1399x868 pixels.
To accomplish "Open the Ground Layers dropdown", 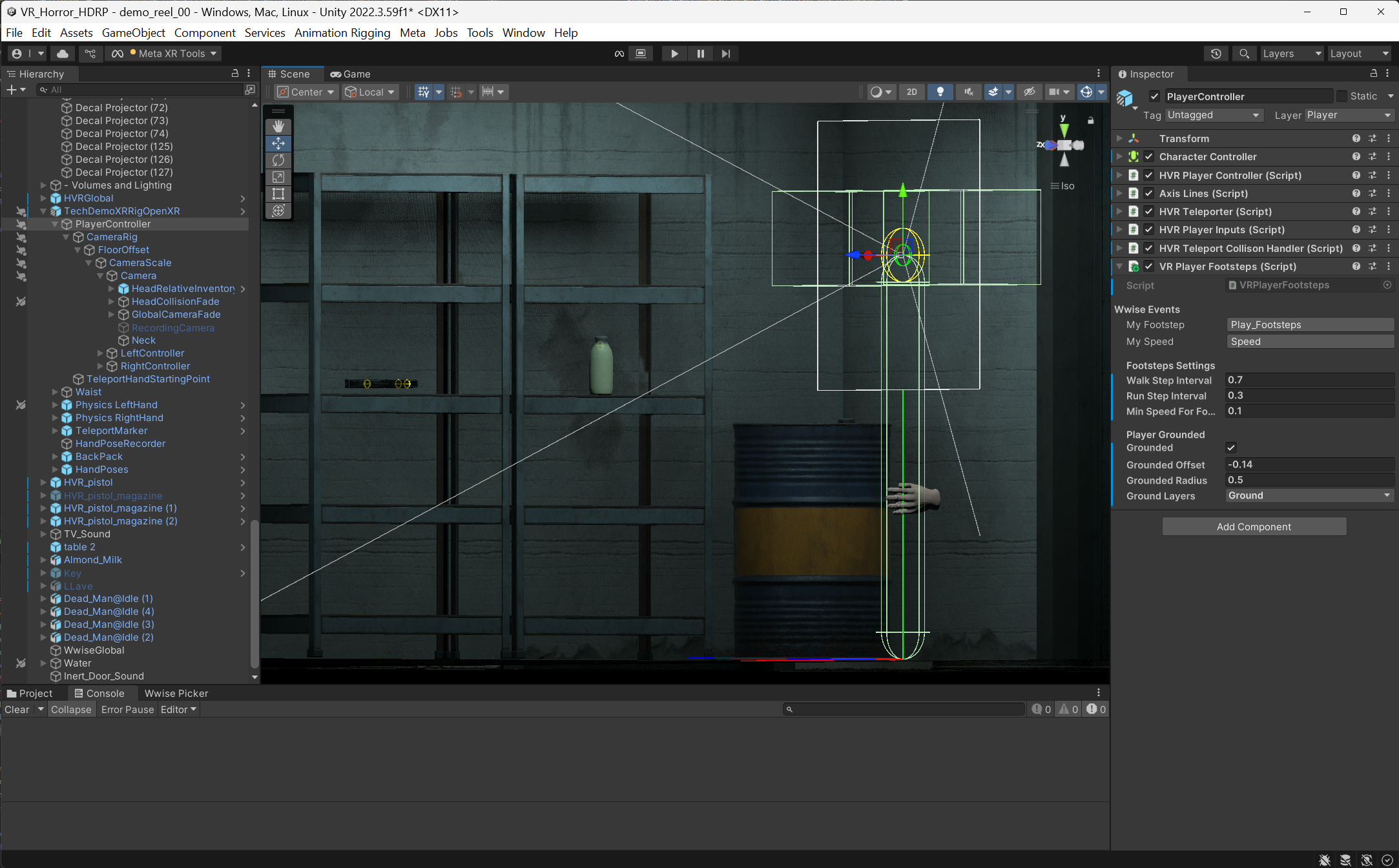I will coord(1309,495).
